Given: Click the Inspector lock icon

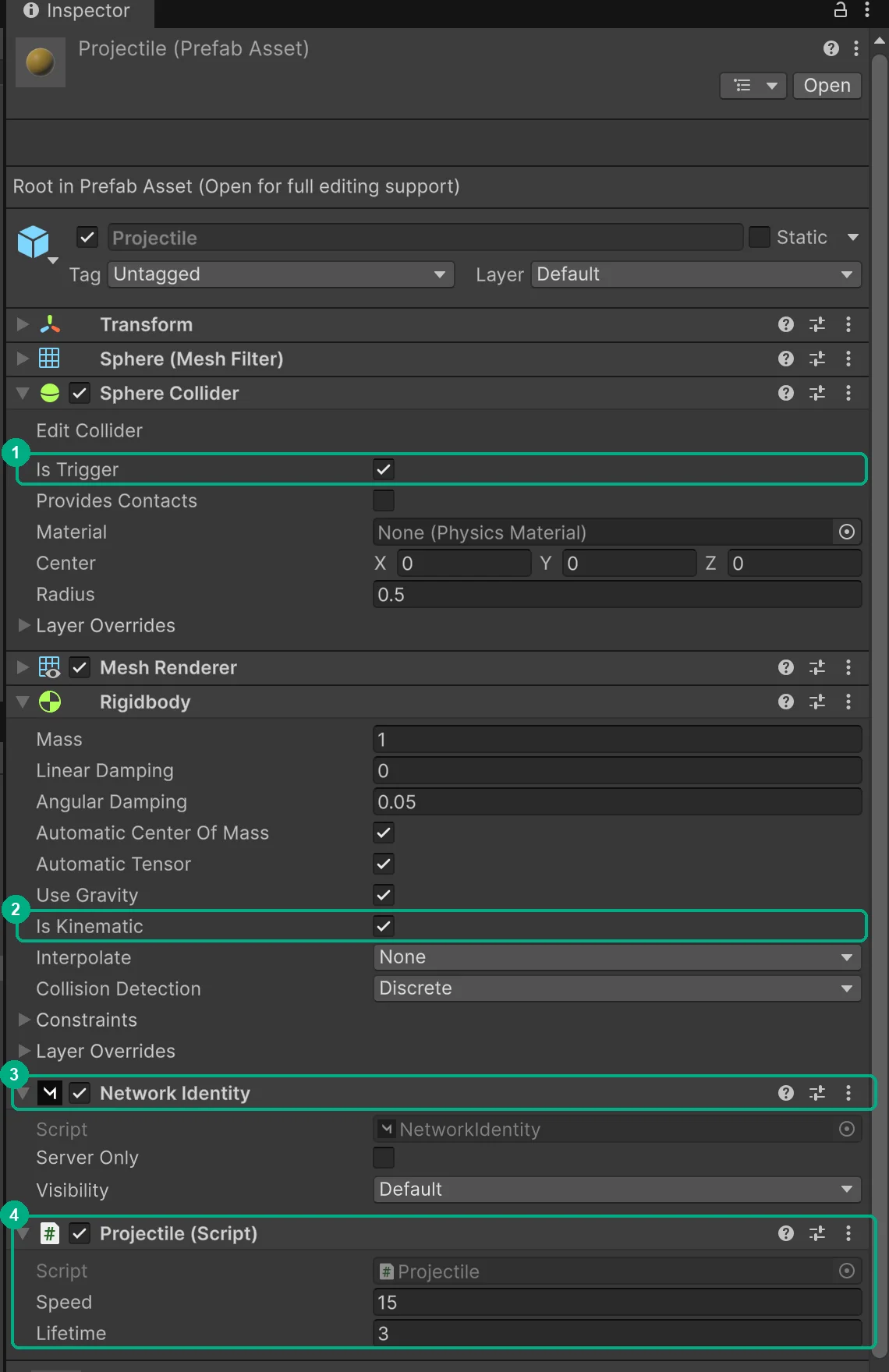Looking at the screenshot, I should 841,9.
